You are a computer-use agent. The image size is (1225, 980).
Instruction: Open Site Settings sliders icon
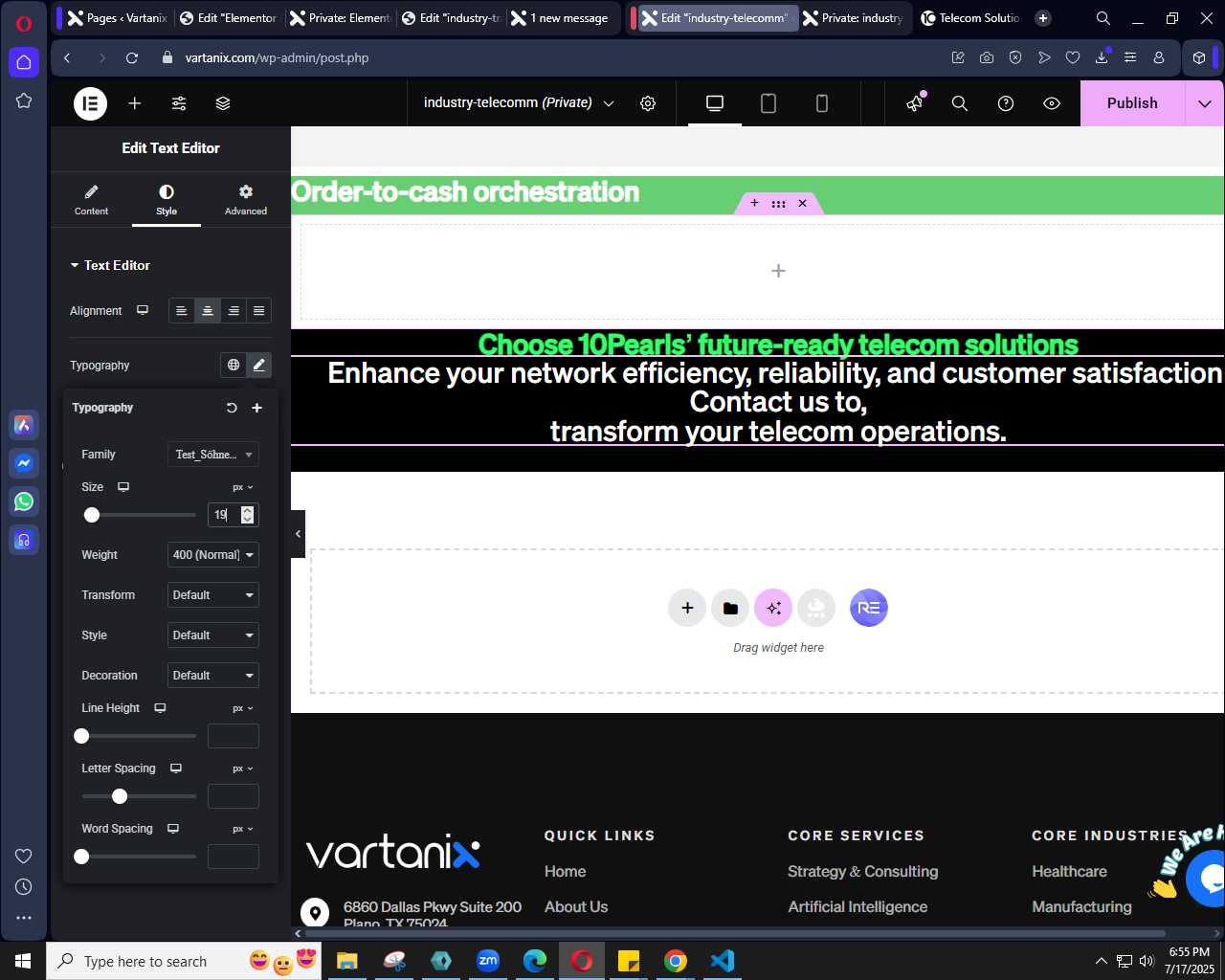179,103
